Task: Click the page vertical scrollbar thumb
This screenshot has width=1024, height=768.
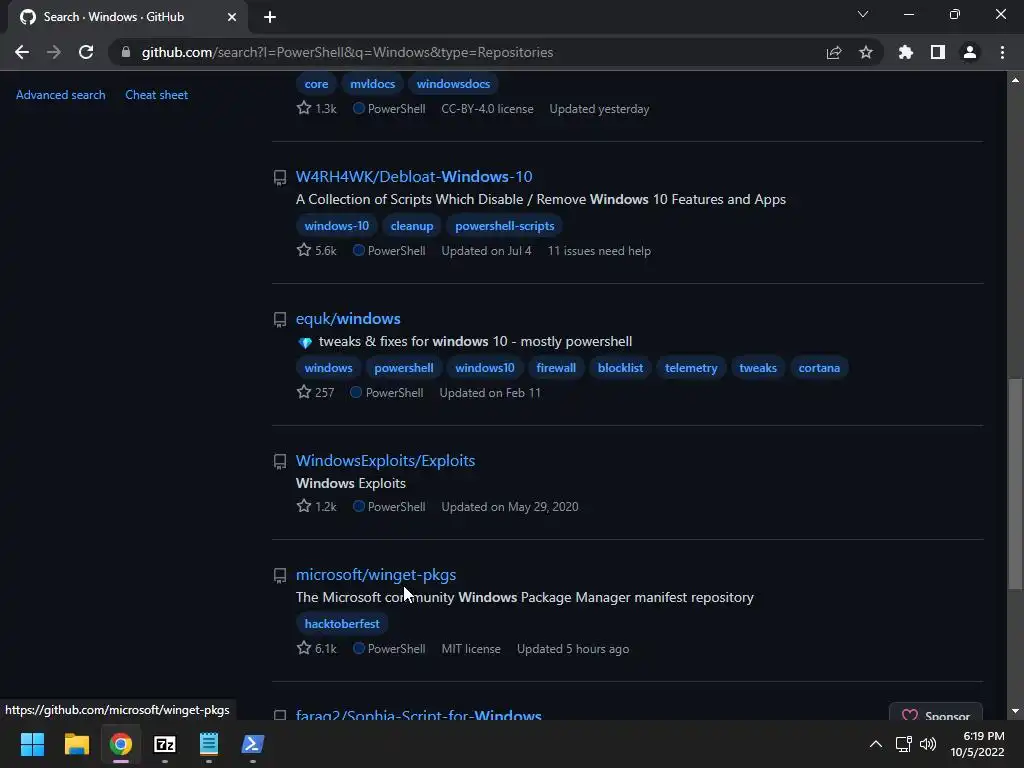Action: pos(1015,483)
